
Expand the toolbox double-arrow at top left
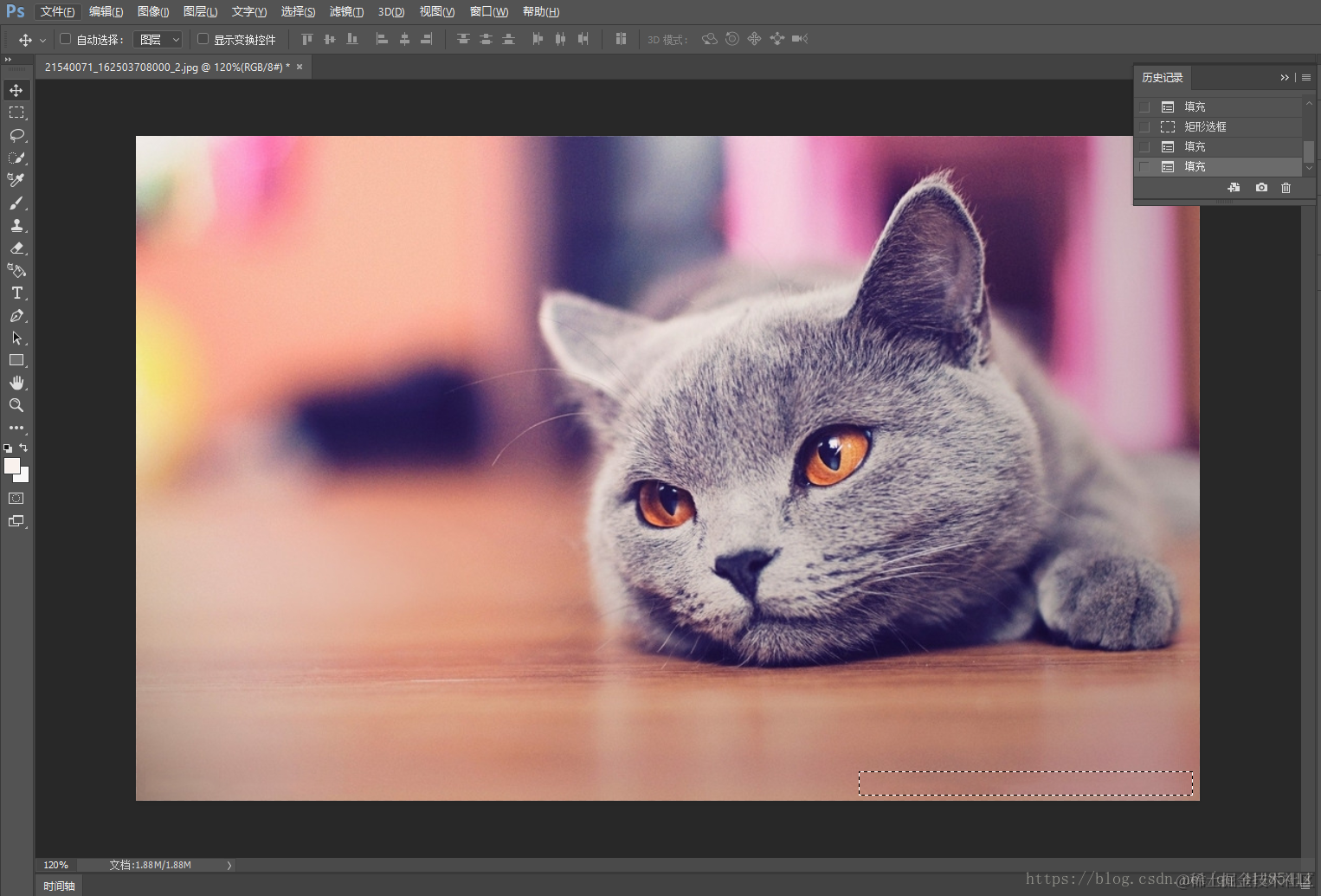(8, 59)
